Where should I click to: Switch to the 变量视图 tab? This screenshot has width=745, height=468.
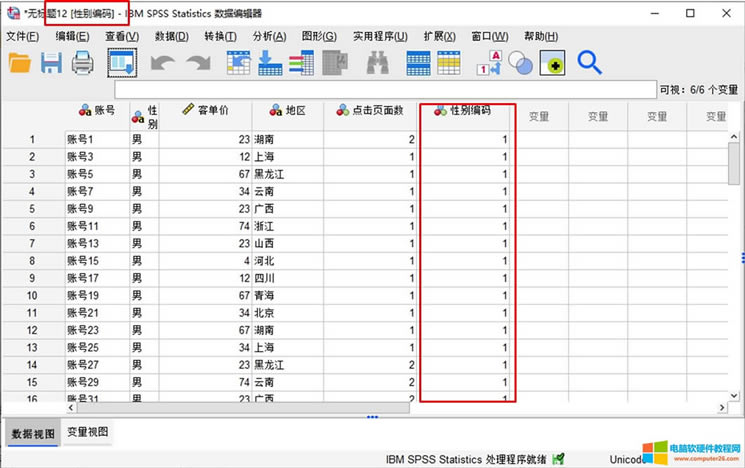coord(88,432)
